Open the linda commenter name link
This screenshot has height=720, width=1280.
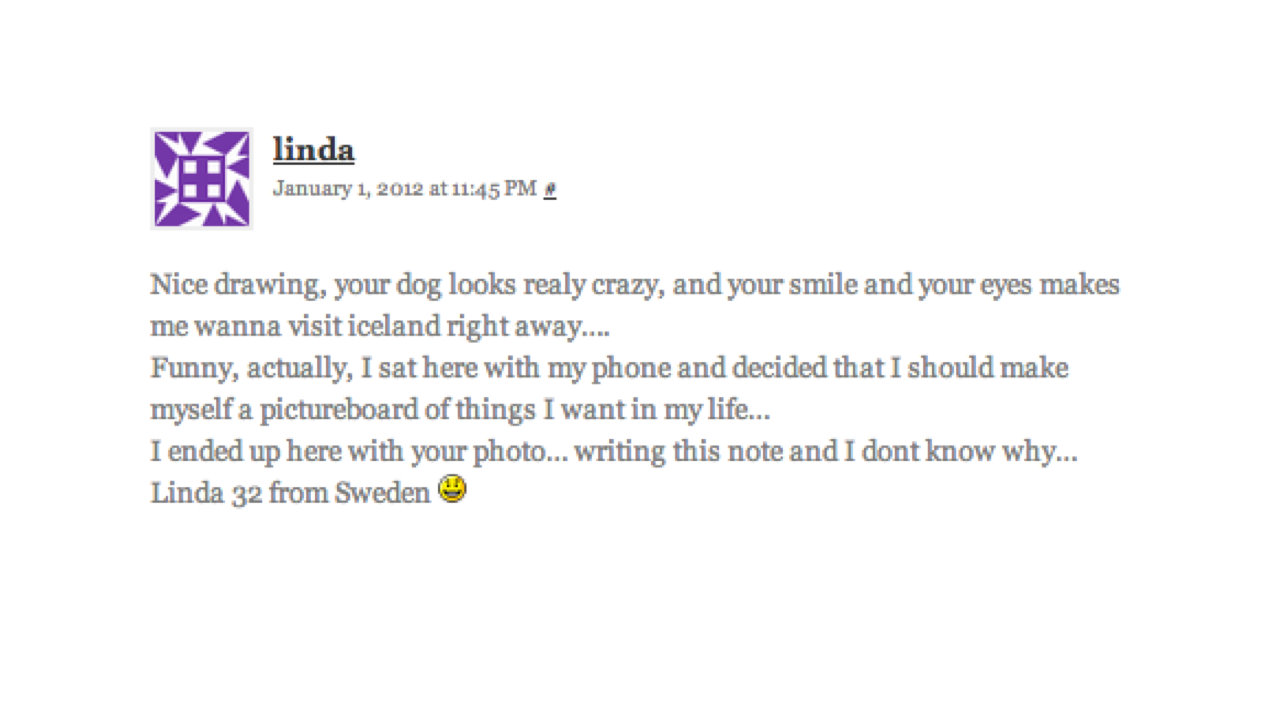[x=313, y=150]
